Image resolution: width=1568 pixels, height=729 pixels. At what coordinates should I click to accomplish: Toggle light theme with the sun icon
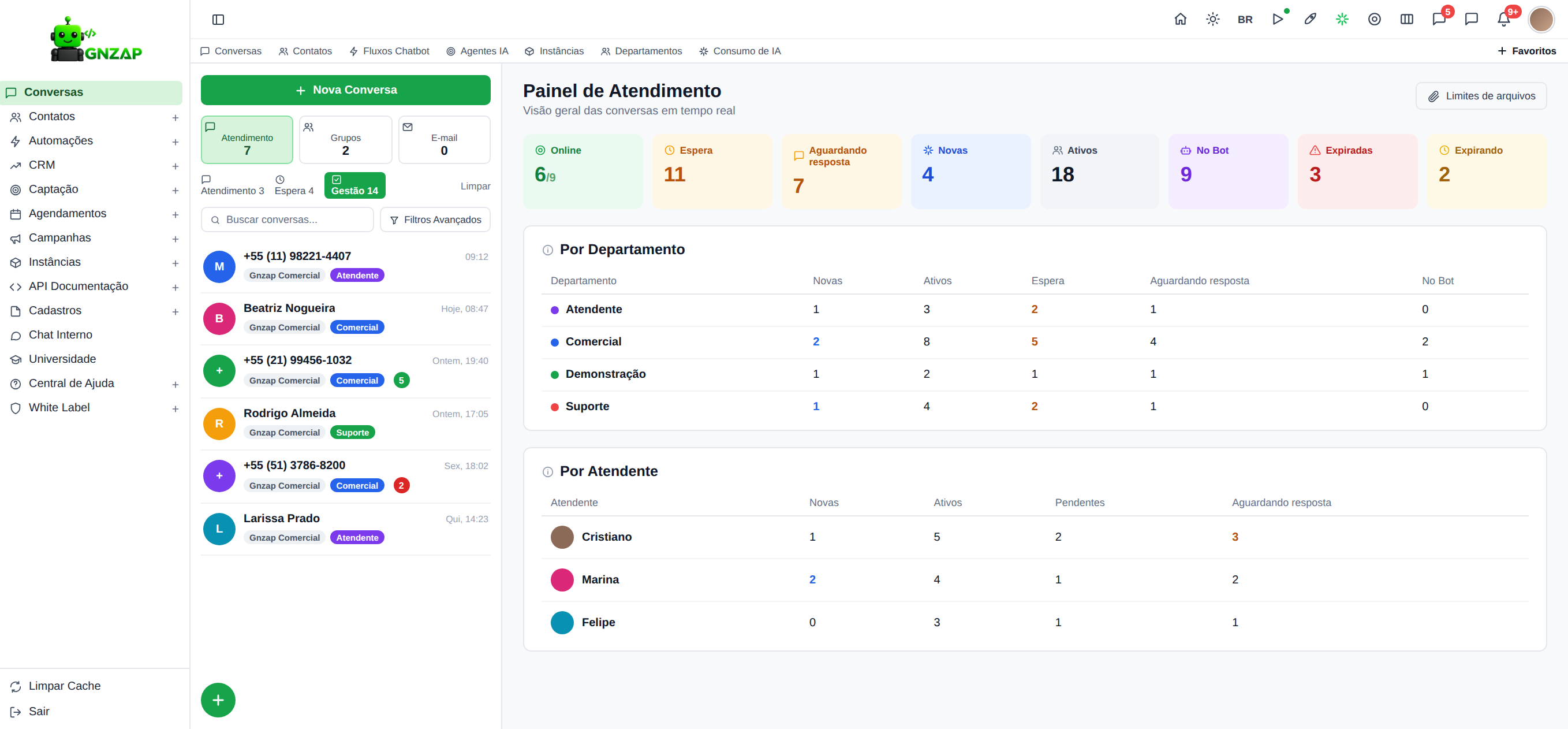[1212, 20]
